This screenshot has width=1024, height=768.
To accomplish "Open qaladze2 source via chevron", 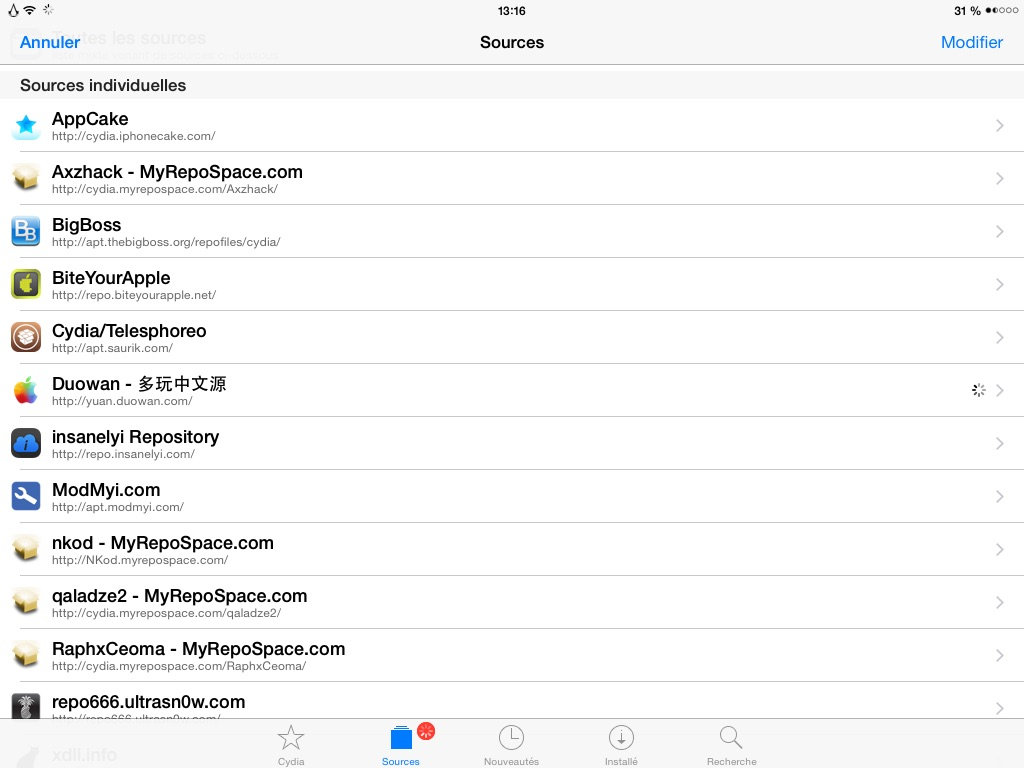I will (x=1000, y=601).
